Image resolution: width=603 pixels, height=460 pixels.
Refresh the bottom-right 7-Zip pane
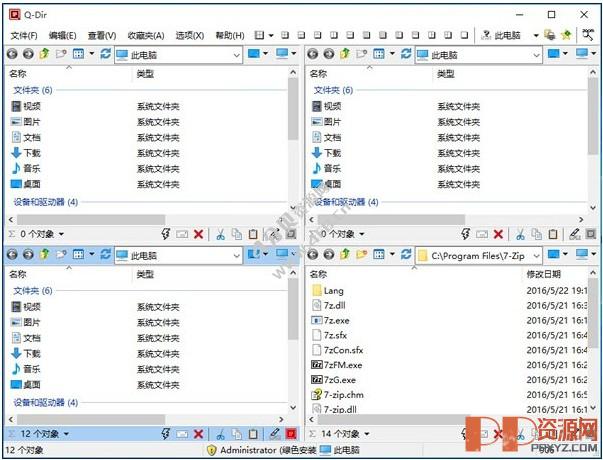click(406, 254)
